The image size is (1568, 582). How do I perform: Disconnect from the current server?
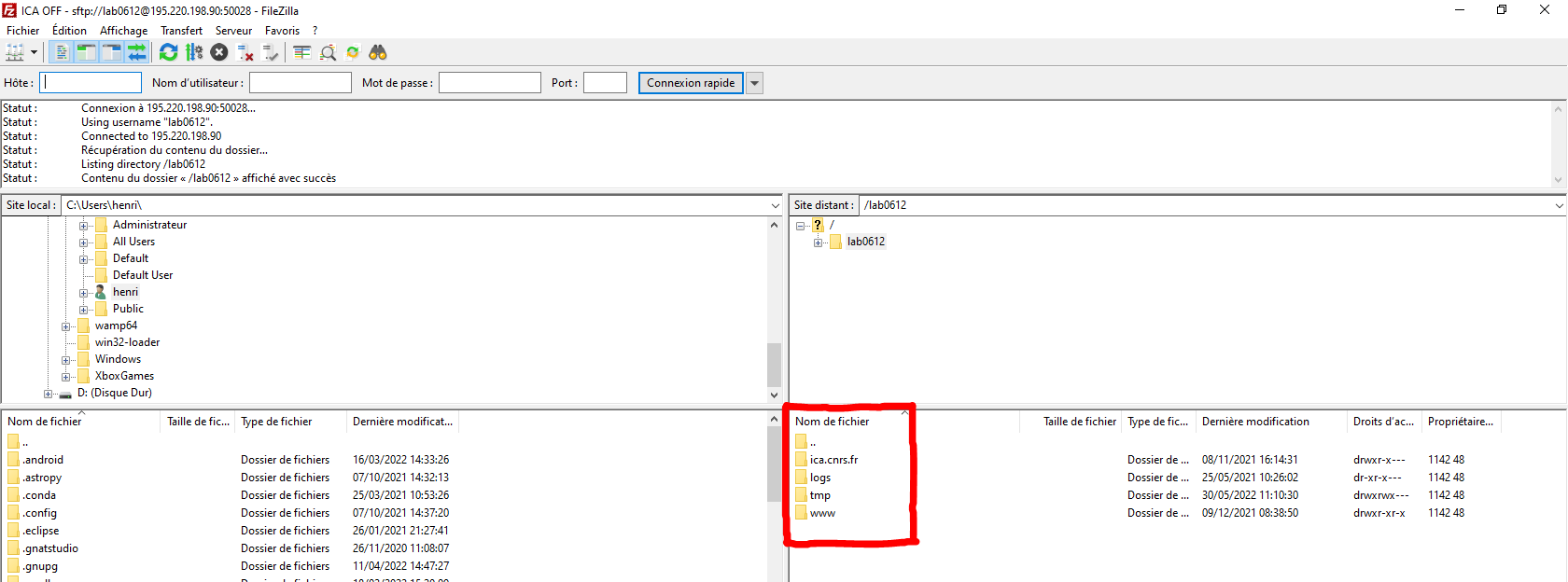click(245, 52)
